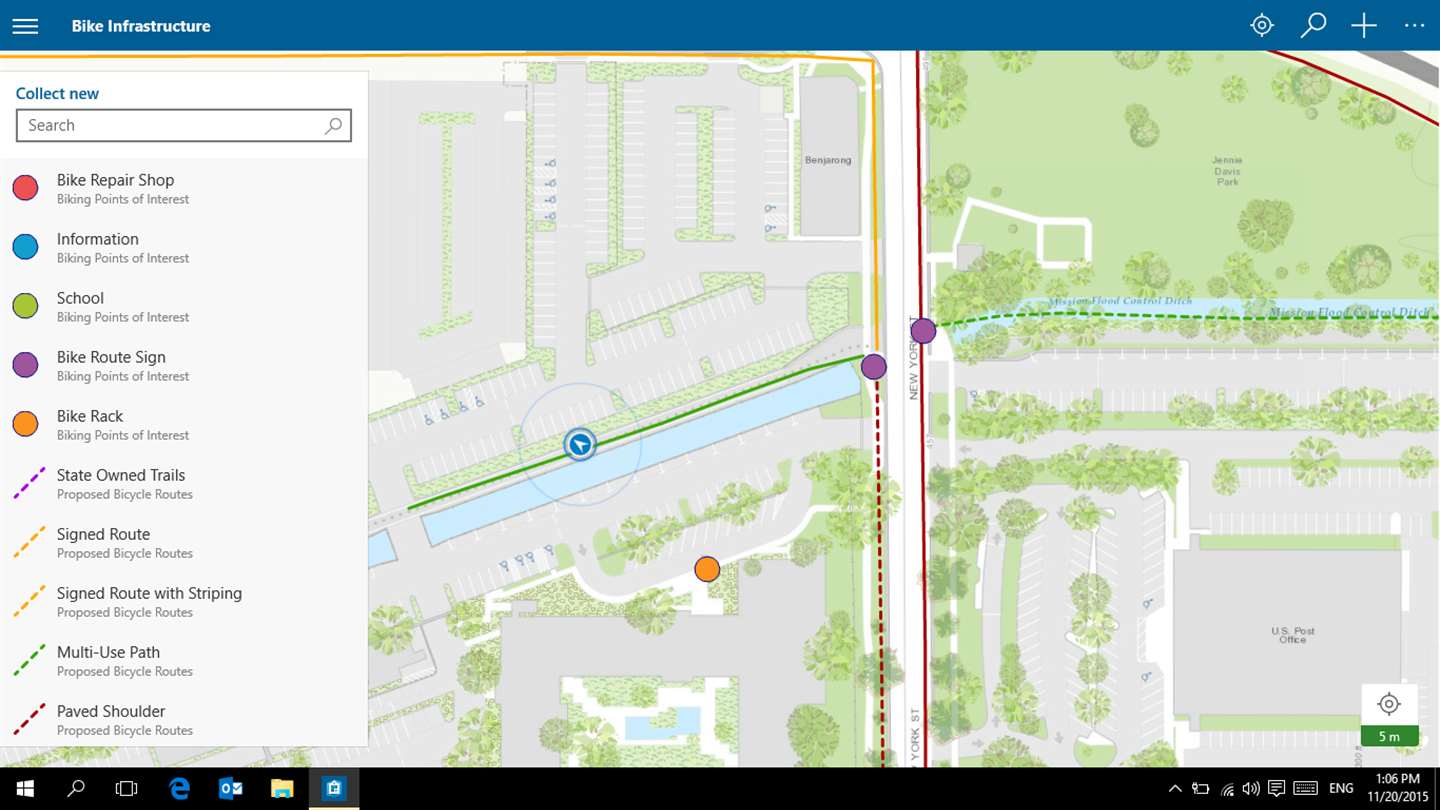Select School feature type
The image size is (1440, 810).
coord(184,306)
